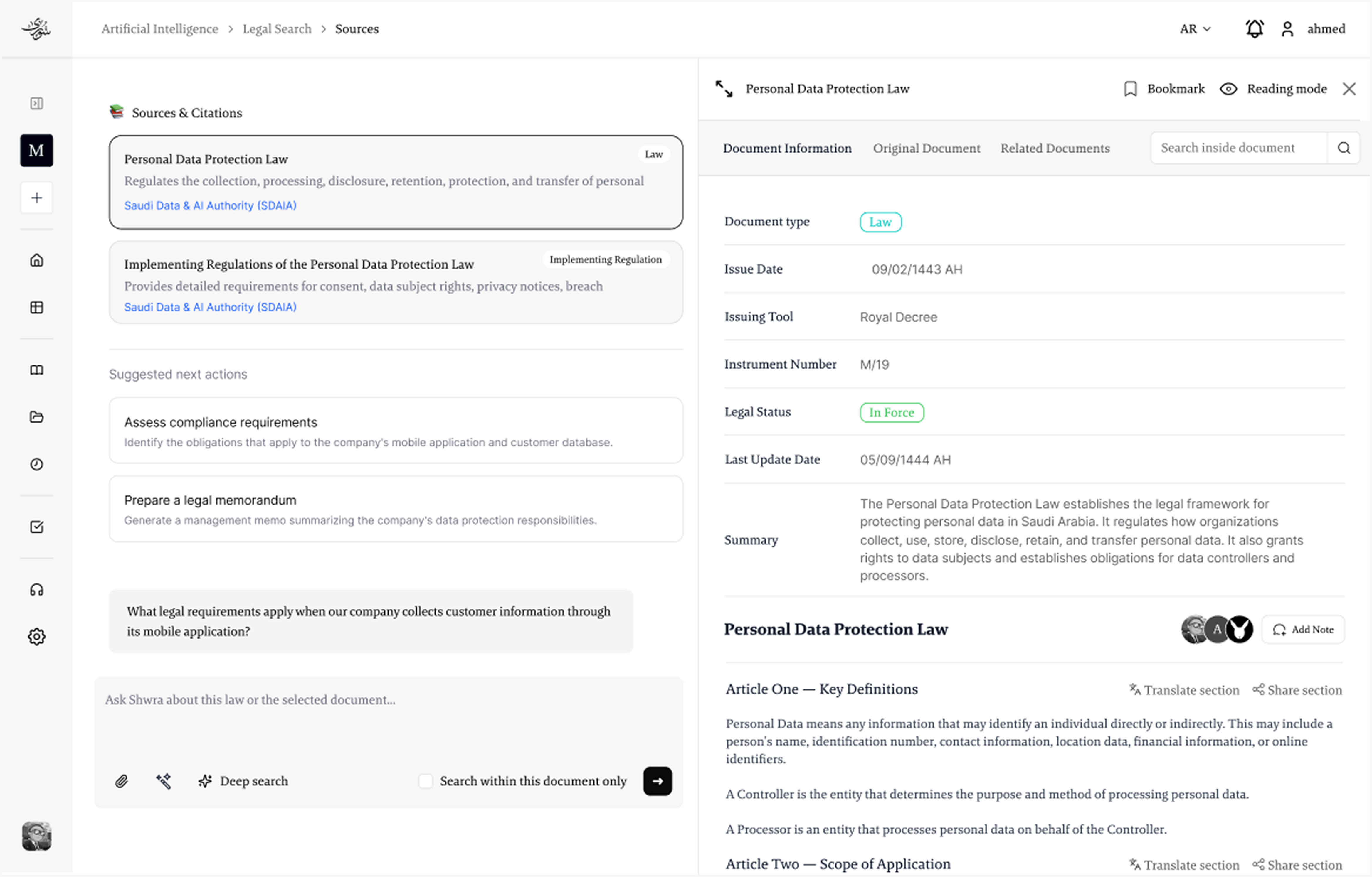Attach a file with paperclip icon

click(121, 781)
